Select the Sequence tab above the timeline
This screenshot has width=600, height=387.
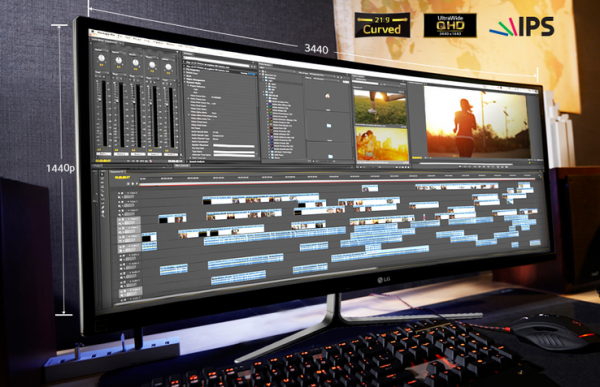(x=118, y=171)
